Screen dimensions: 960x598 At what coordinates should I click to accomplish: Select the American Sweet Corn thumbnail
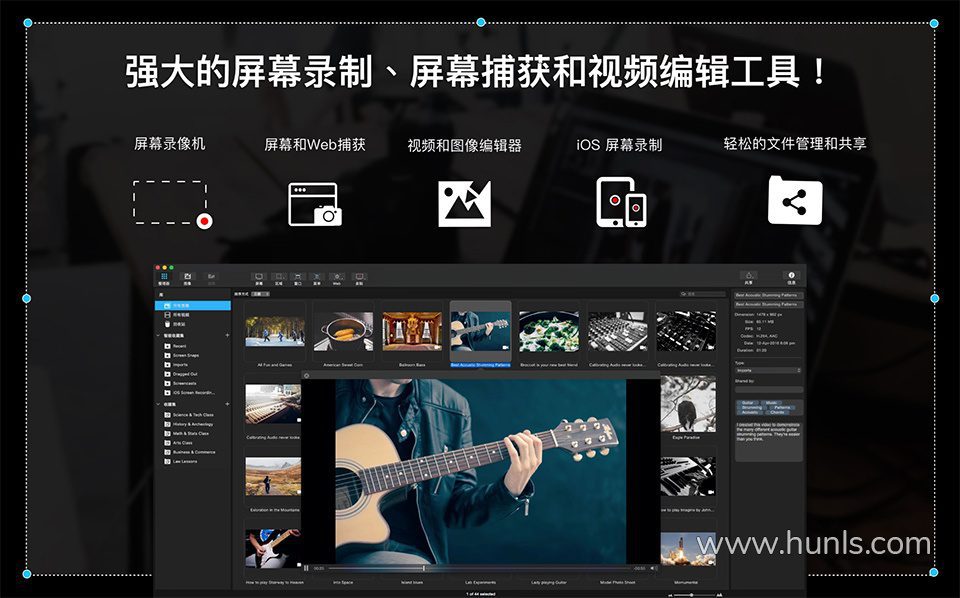point(343,331)
